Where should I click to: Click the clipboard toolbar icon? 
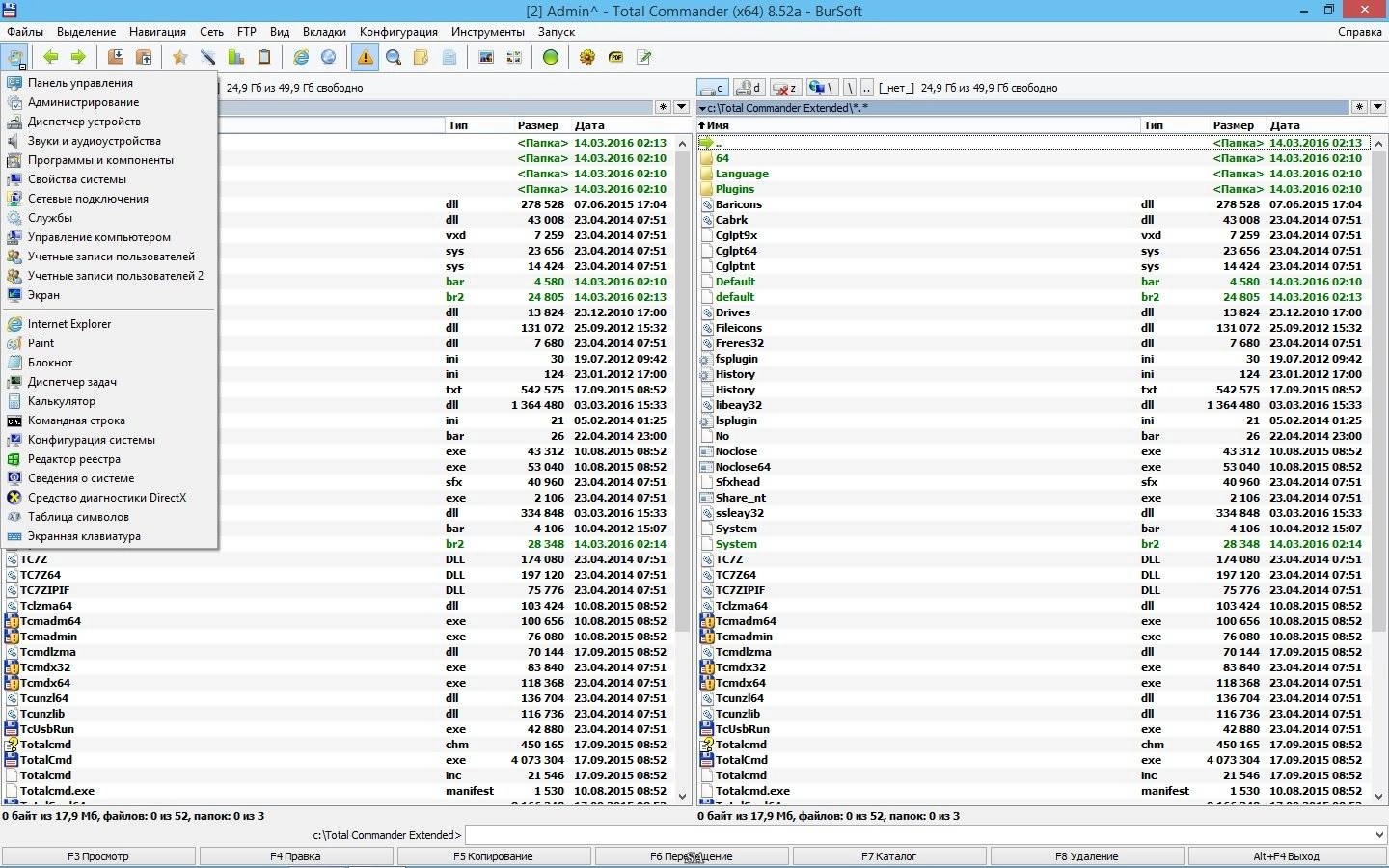(x=264, y=57)
